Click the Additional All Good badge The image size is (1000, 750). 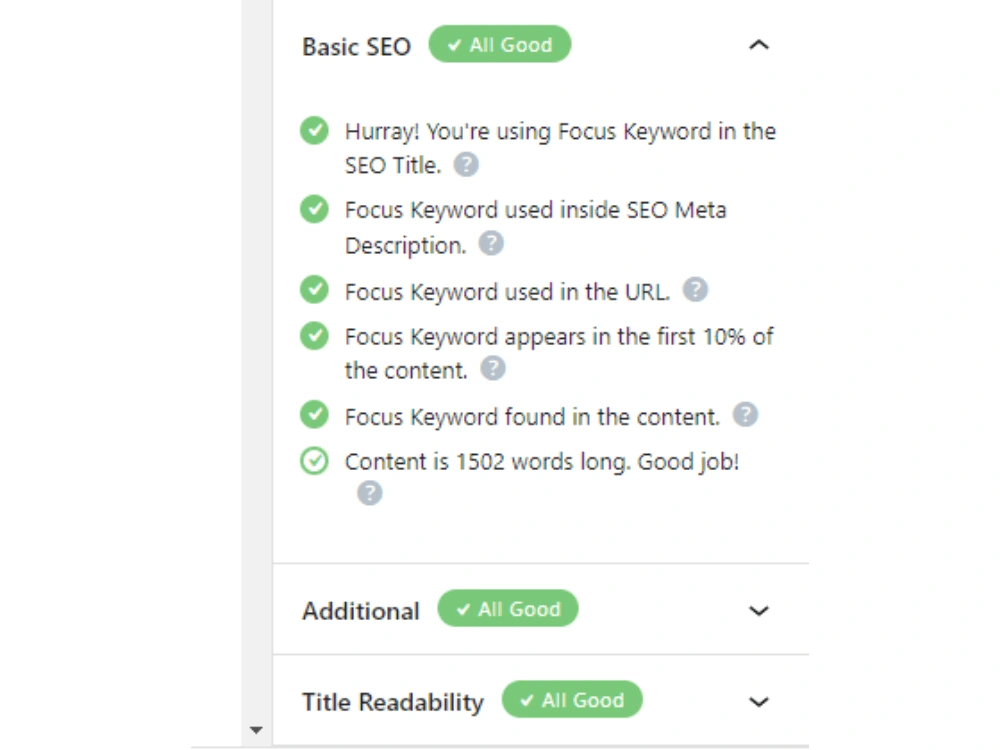coord(508,609)
